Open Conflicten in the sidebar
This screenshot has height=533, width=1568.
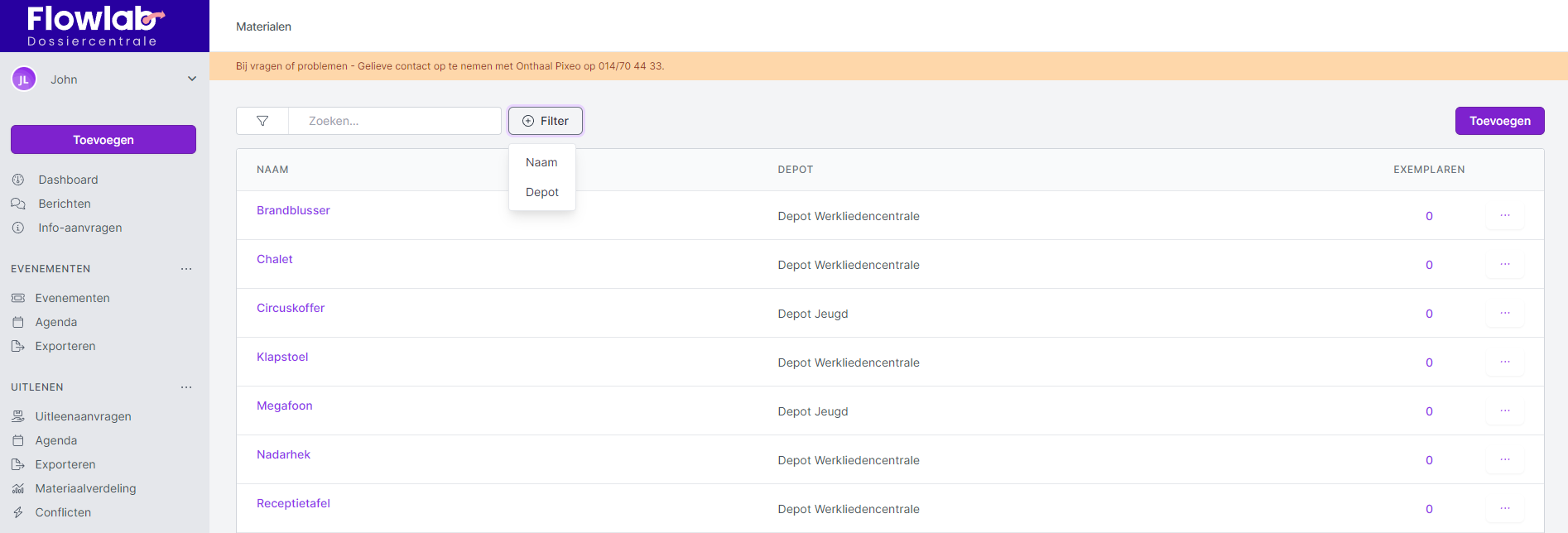[63, 512]
